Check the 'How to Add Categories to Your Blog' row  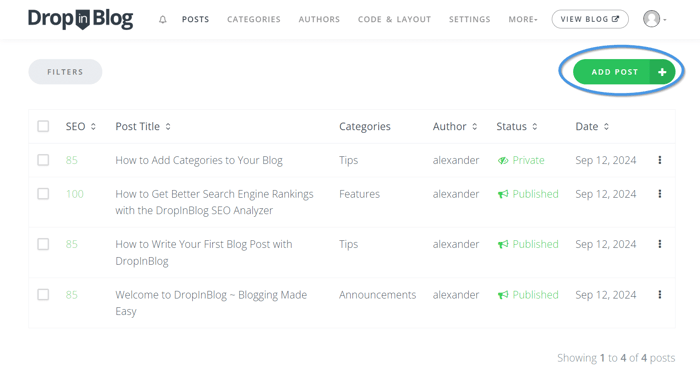pos(43,160)
